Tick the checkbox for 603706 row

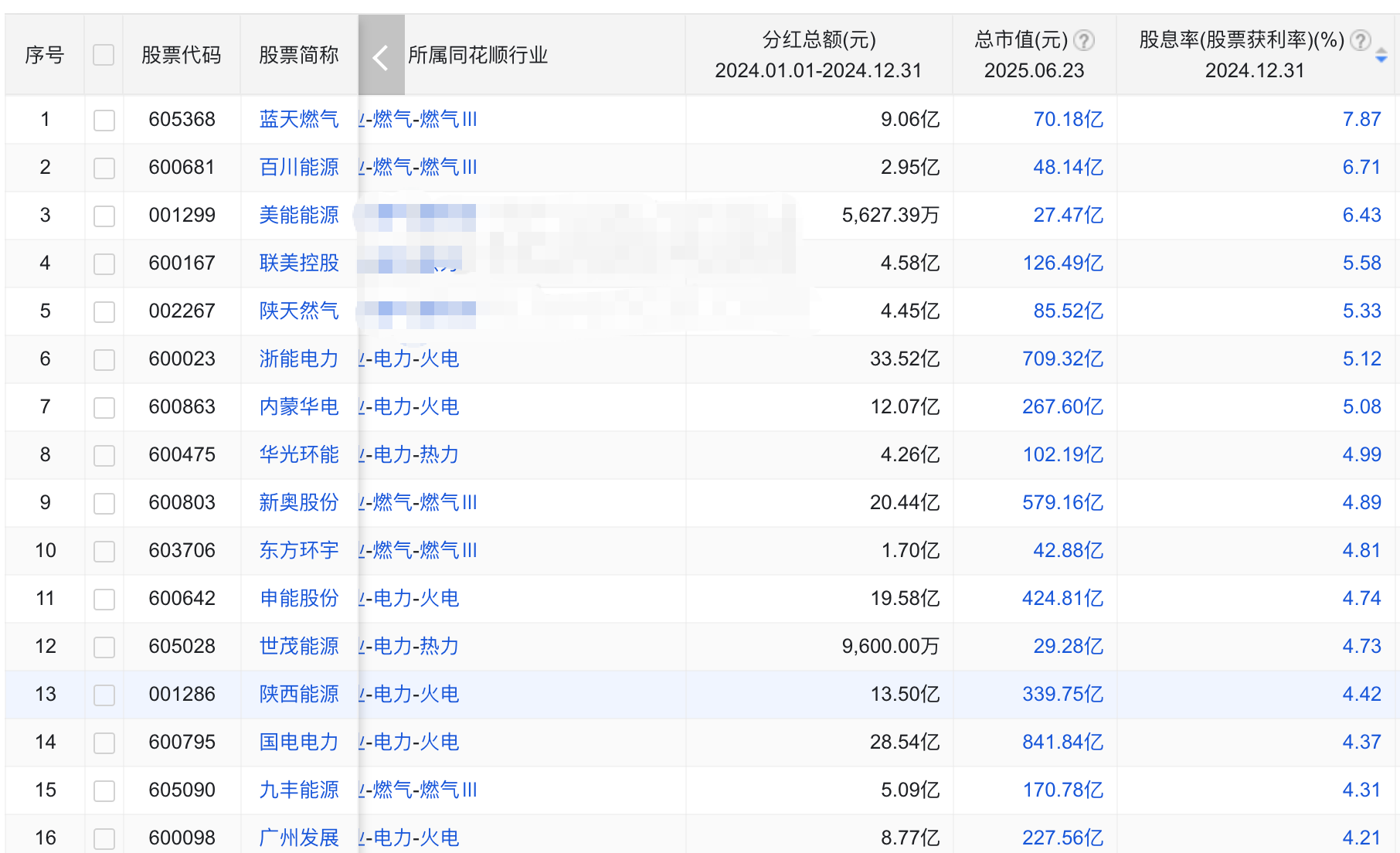coord(104,551)
